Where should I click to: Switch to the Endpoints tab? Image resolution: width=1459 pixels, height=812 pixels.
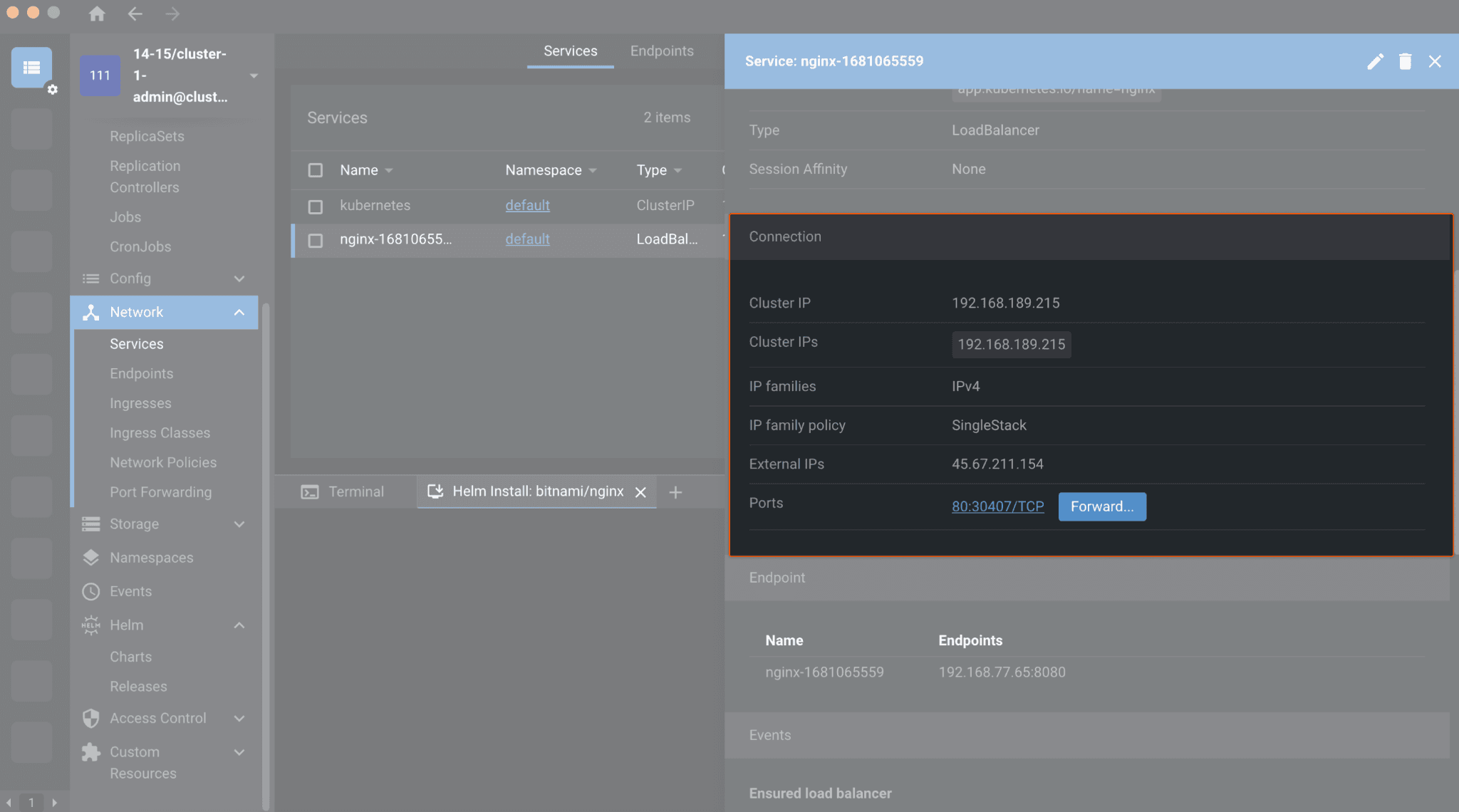click(x=662, y=51)
